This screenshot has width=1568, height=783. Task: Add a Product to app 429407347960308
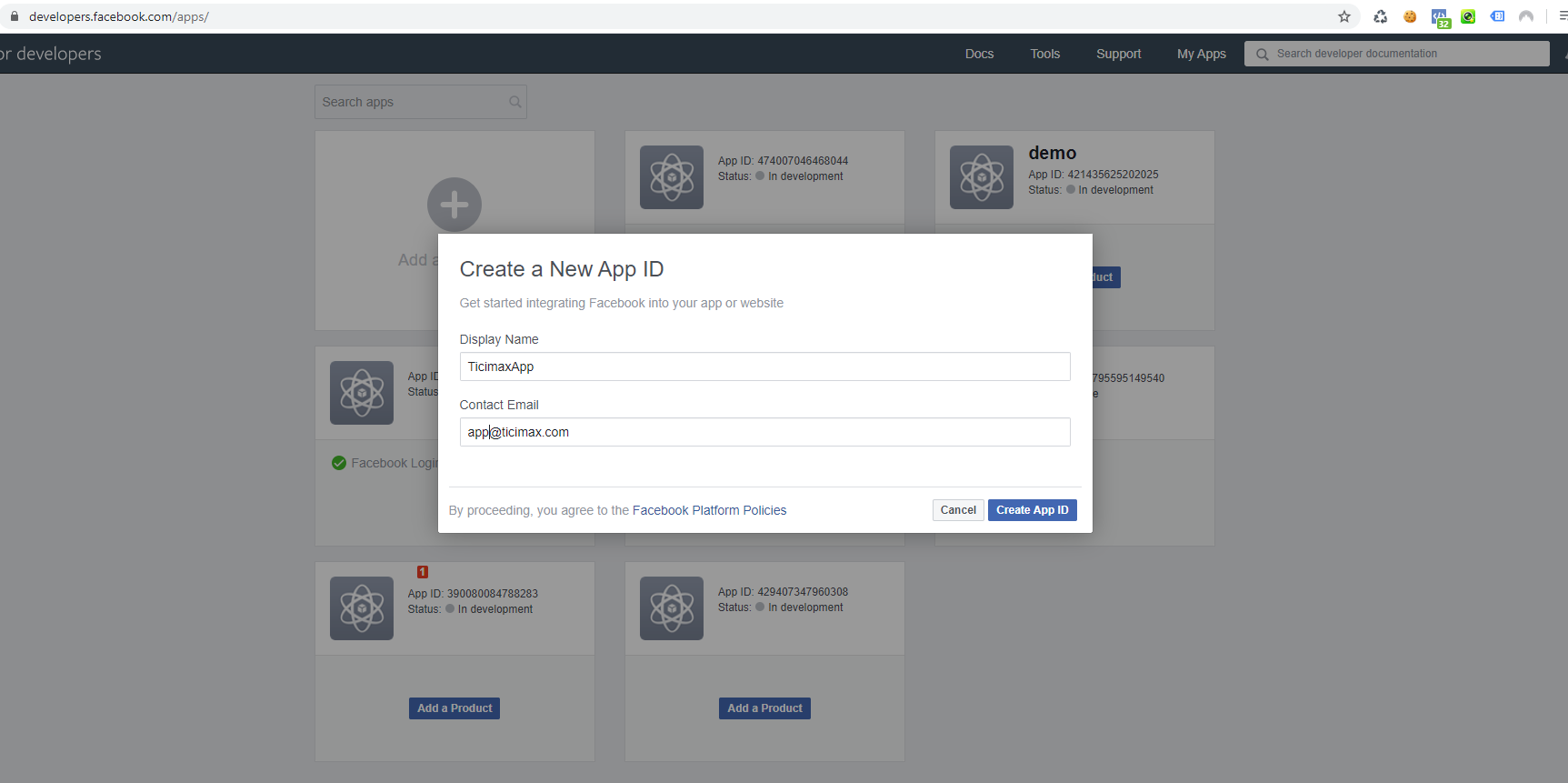764,708
